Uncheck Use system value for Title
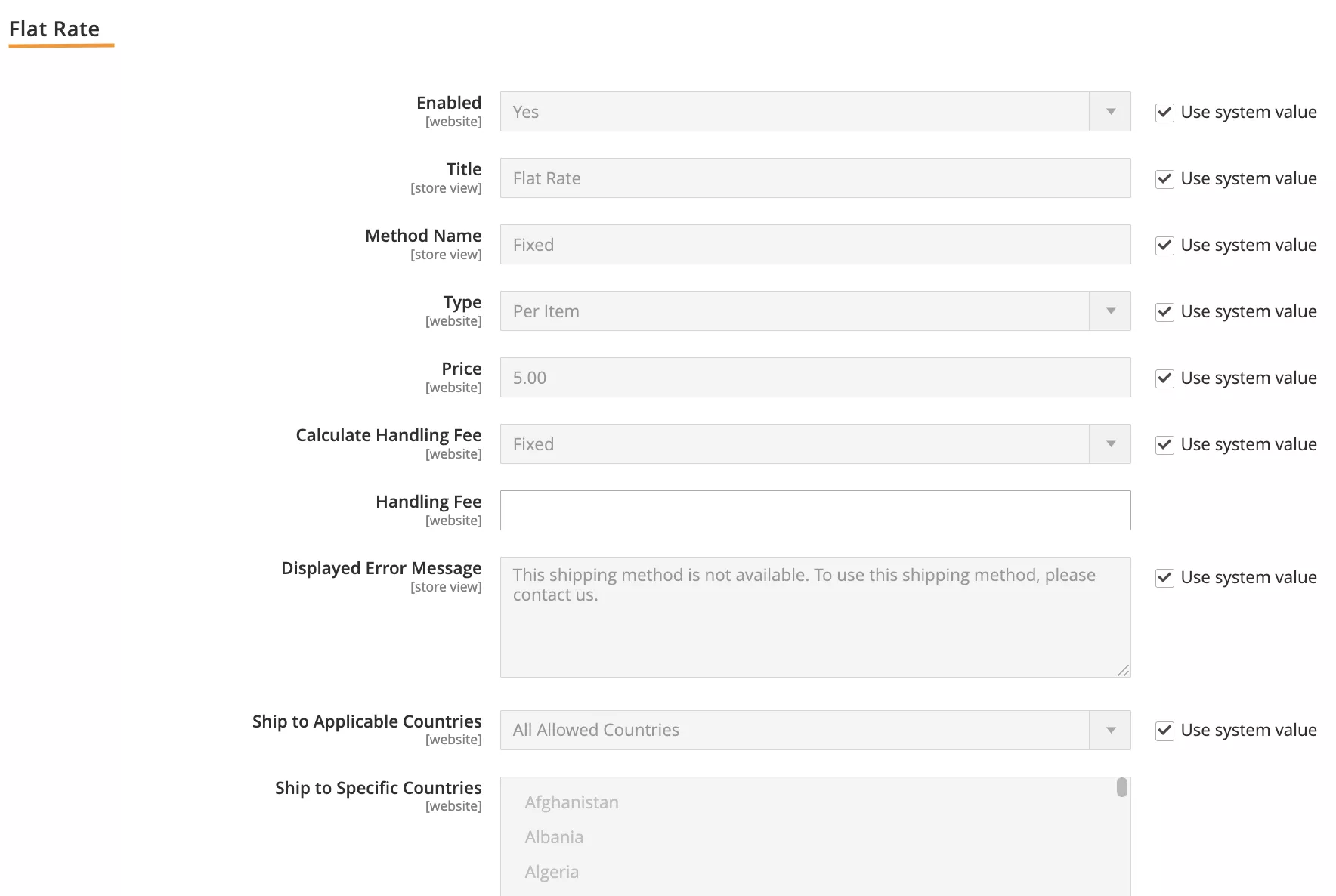The height and width of the screenshot is (896, 1336). 1164,179
